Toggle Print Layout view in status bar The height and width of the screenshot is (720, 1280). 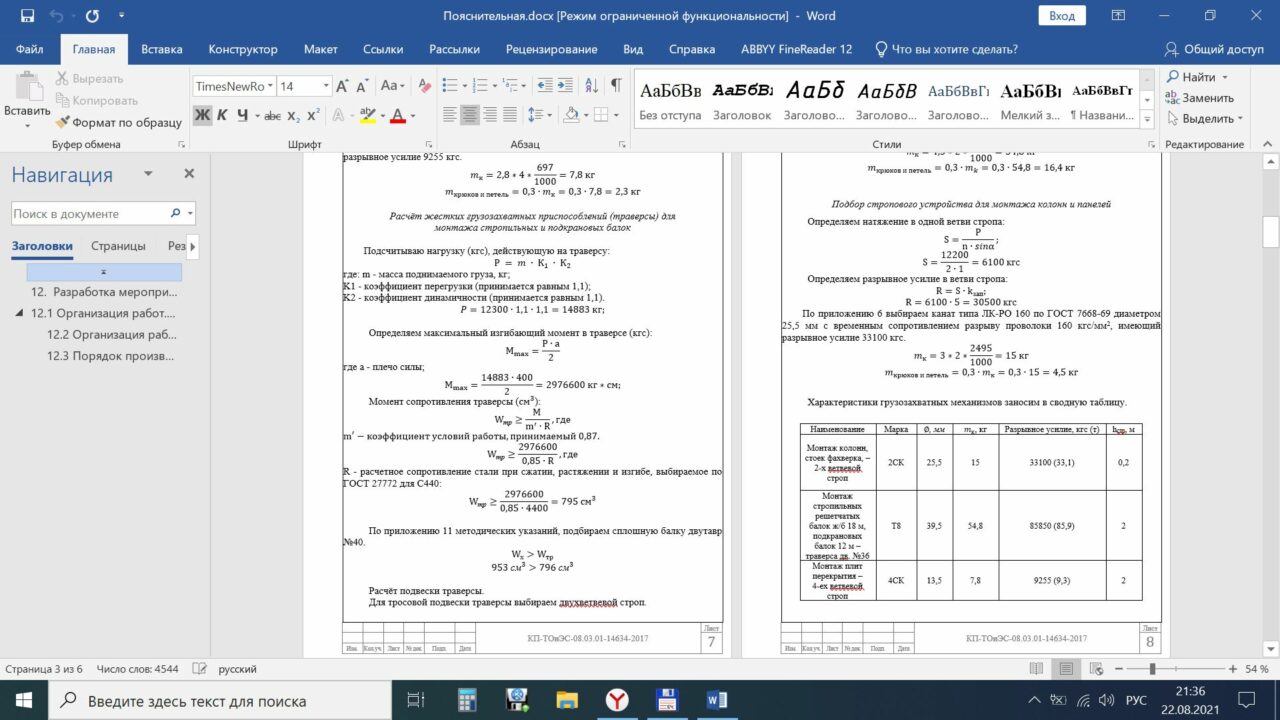pos(1067,669)
